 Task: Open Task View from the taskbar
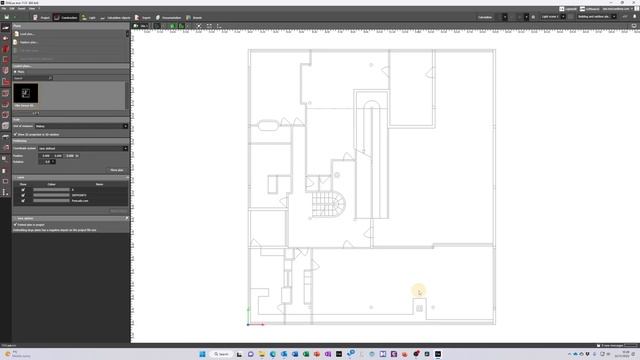click(x=240, y=354)
